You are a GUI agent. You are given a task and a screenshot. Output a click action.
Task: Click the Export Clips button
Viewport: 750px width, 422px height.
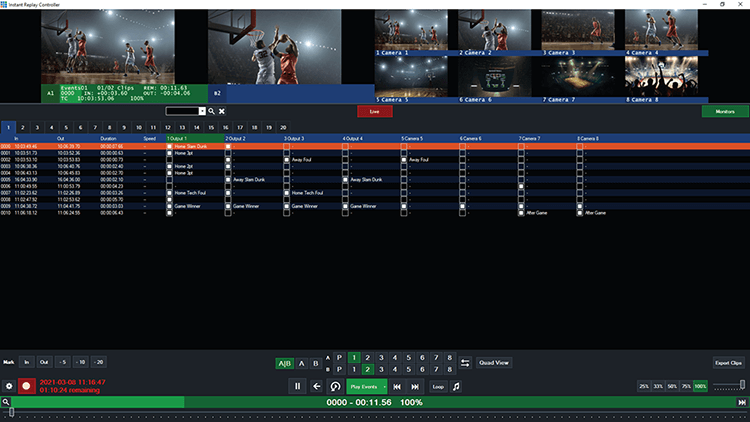click(x=728, y=362)
